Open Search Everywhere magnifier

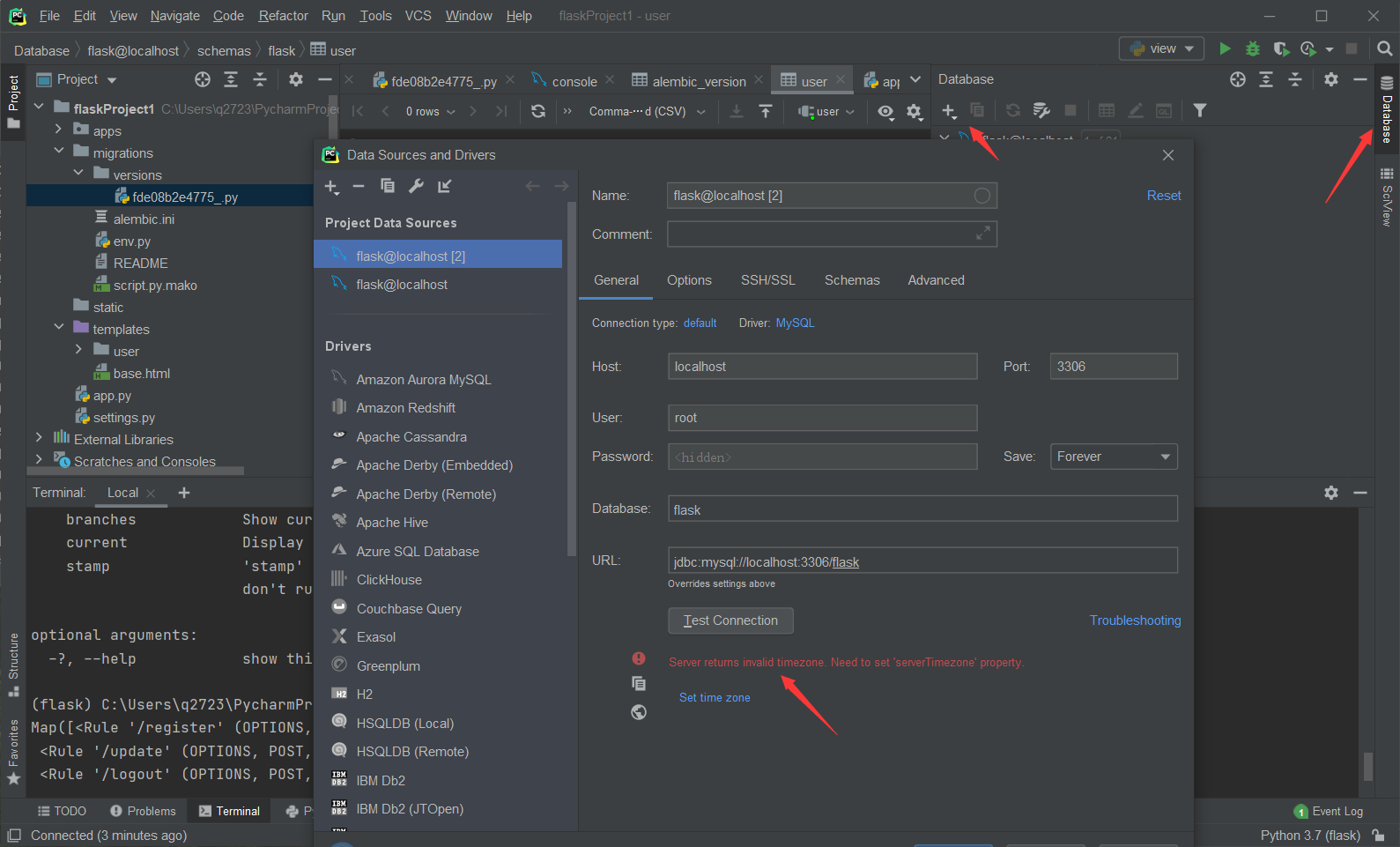[1384, 48]
